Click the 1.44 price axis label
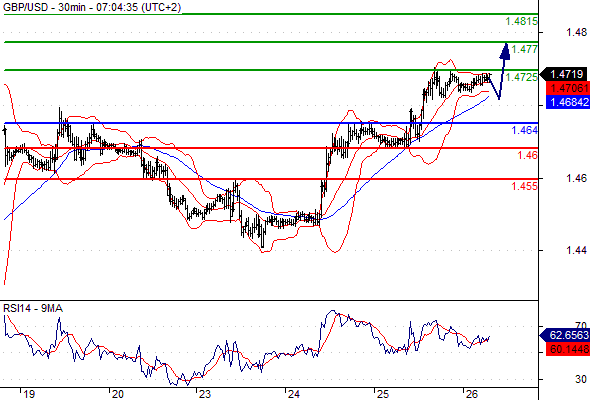590x400 pixels. [576, 250]
